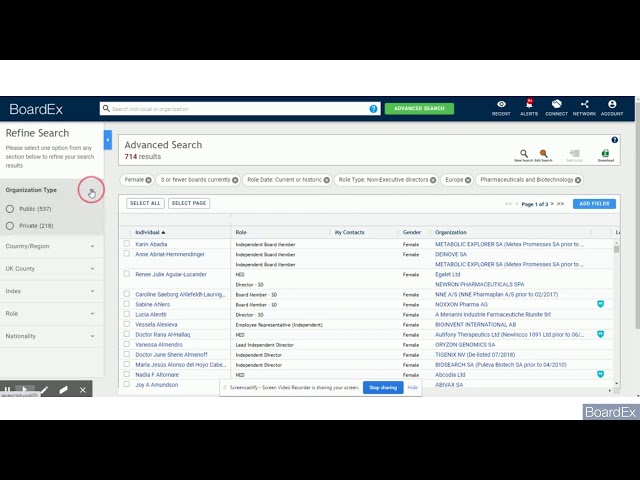Expand the Role filter

(92, 314)
